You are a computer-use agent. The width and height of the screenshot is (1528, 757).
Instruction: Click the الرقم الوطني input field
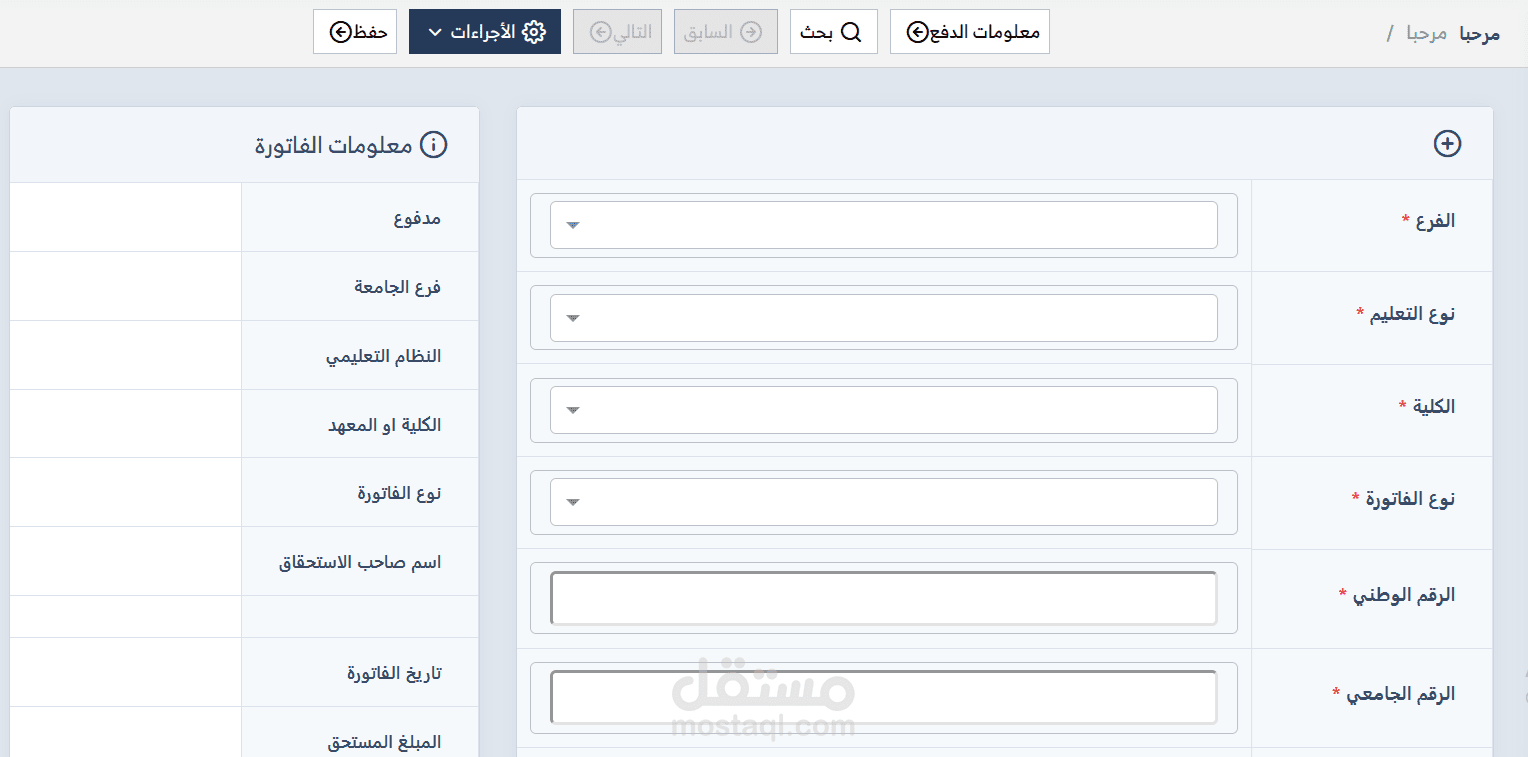coord(884,598)
